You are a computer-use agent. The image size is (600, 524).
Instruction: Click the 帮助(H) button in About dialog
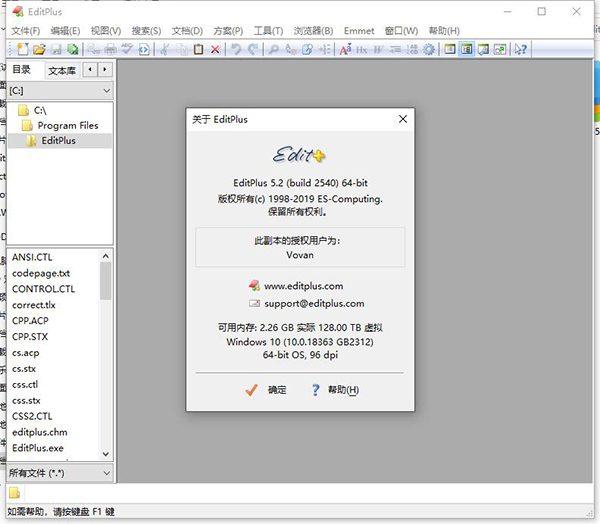(x=334, y=390)
